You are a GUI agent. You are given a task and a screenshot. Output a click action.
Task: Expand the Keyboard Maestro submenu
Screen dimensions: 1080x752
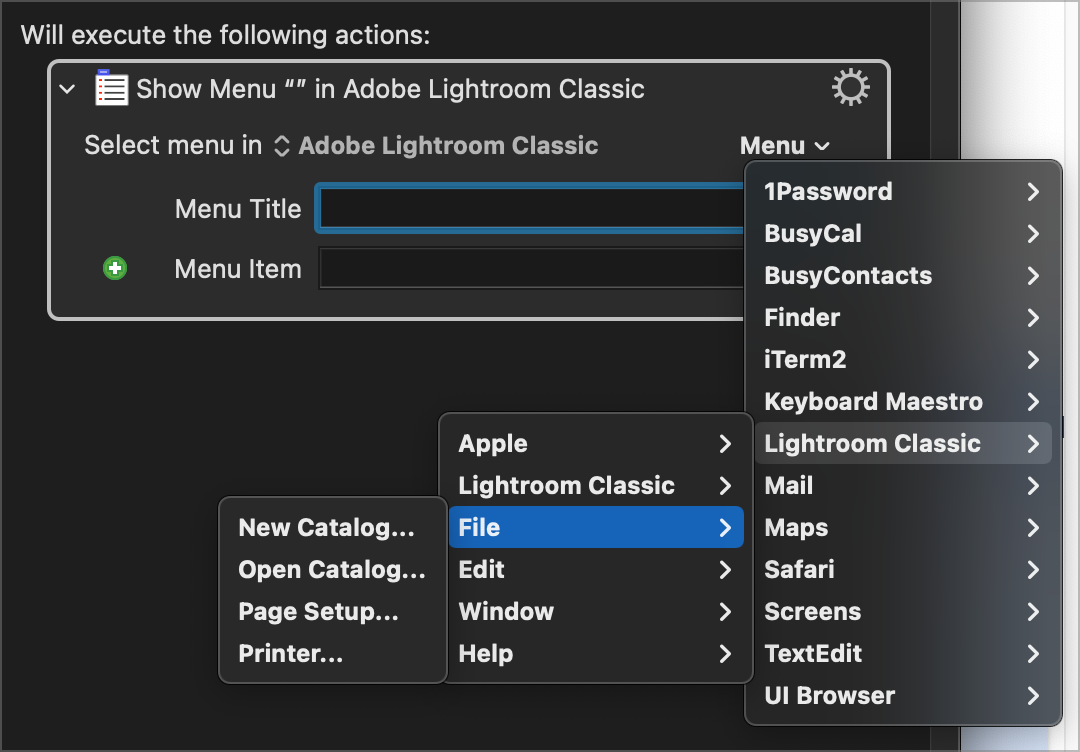point(903,401)
